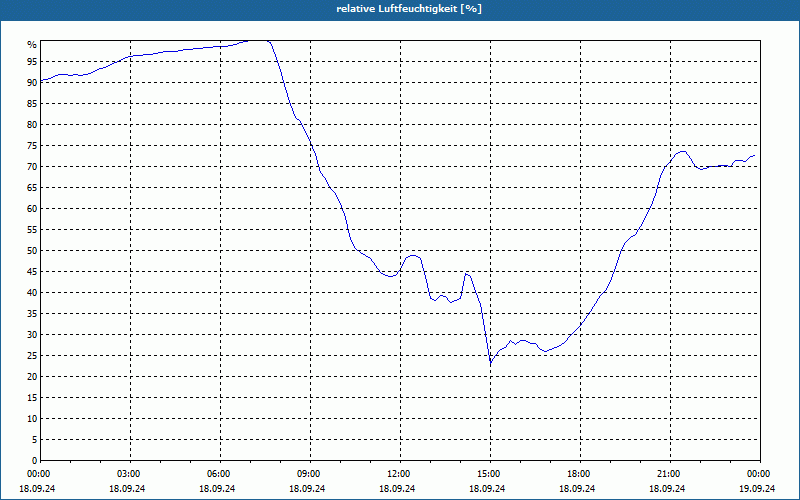Click the y-axis zero label at origin
The width and height of the screenshot is (800, 500).
pos(35,461)
